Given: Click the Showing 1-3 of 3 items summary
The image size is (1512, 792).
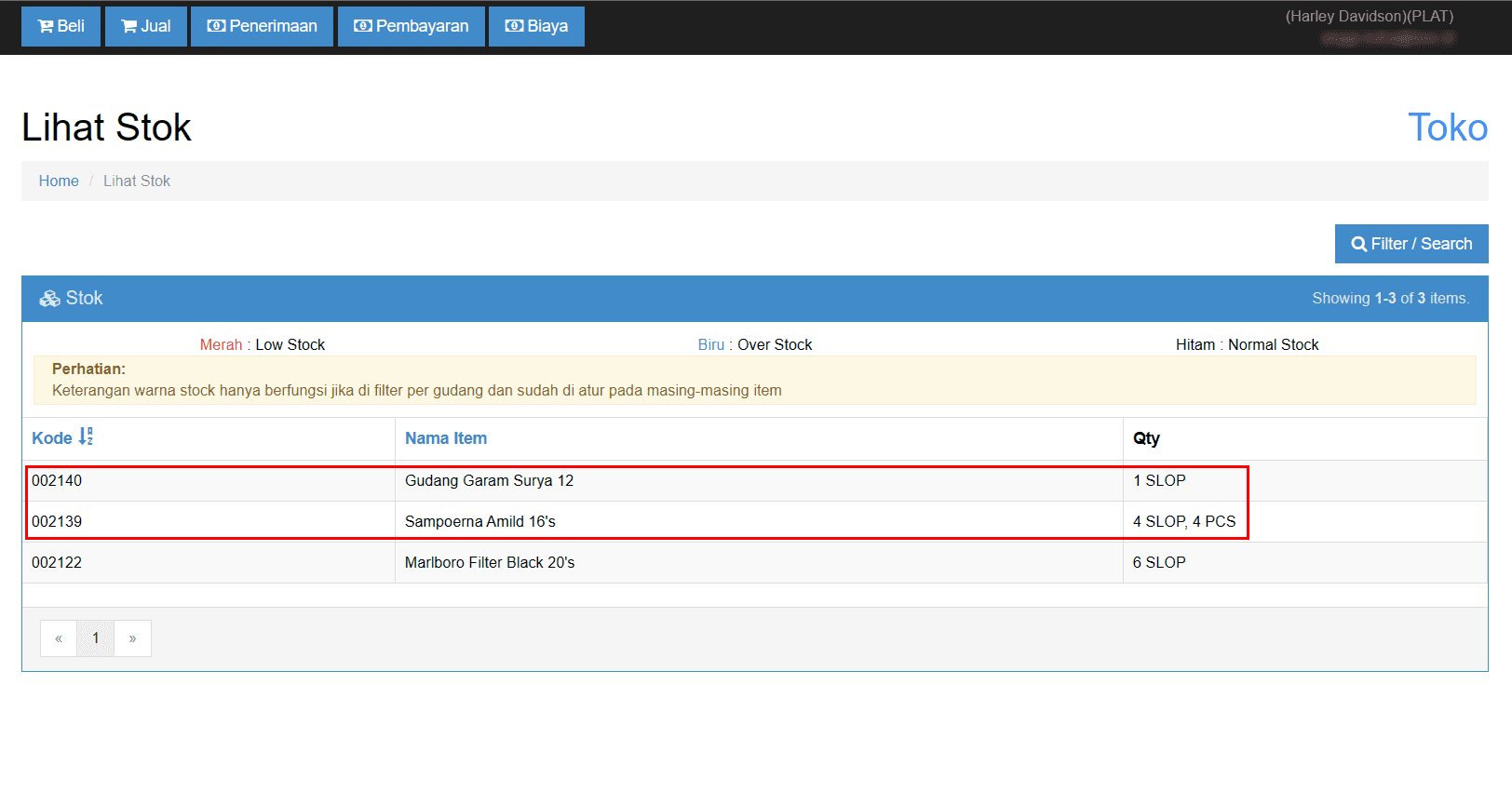Looking at the screenshot, I should tap(1391, 298).
